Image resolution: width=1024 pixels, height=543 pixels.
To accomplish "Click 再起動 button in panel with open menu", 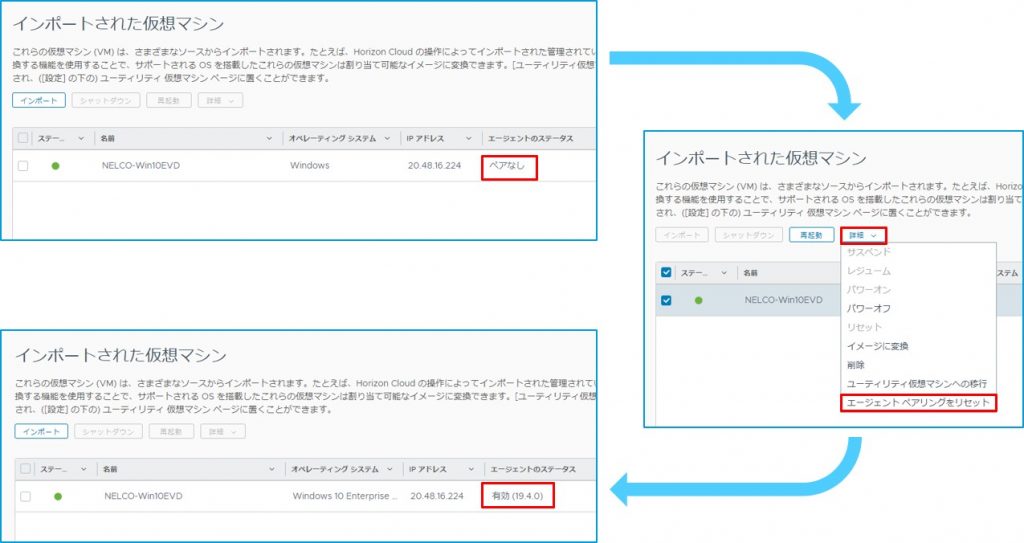I will pyautogui.click(x=811, y=235).
